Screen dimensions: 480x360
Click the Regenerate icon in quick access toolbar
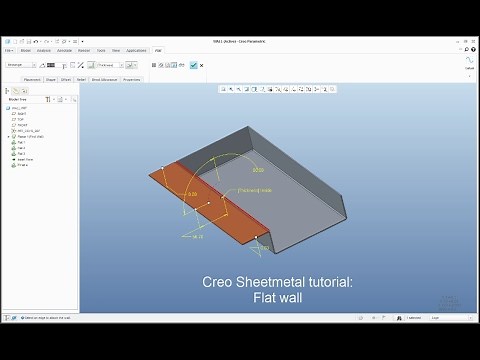(x=57, y=42)
